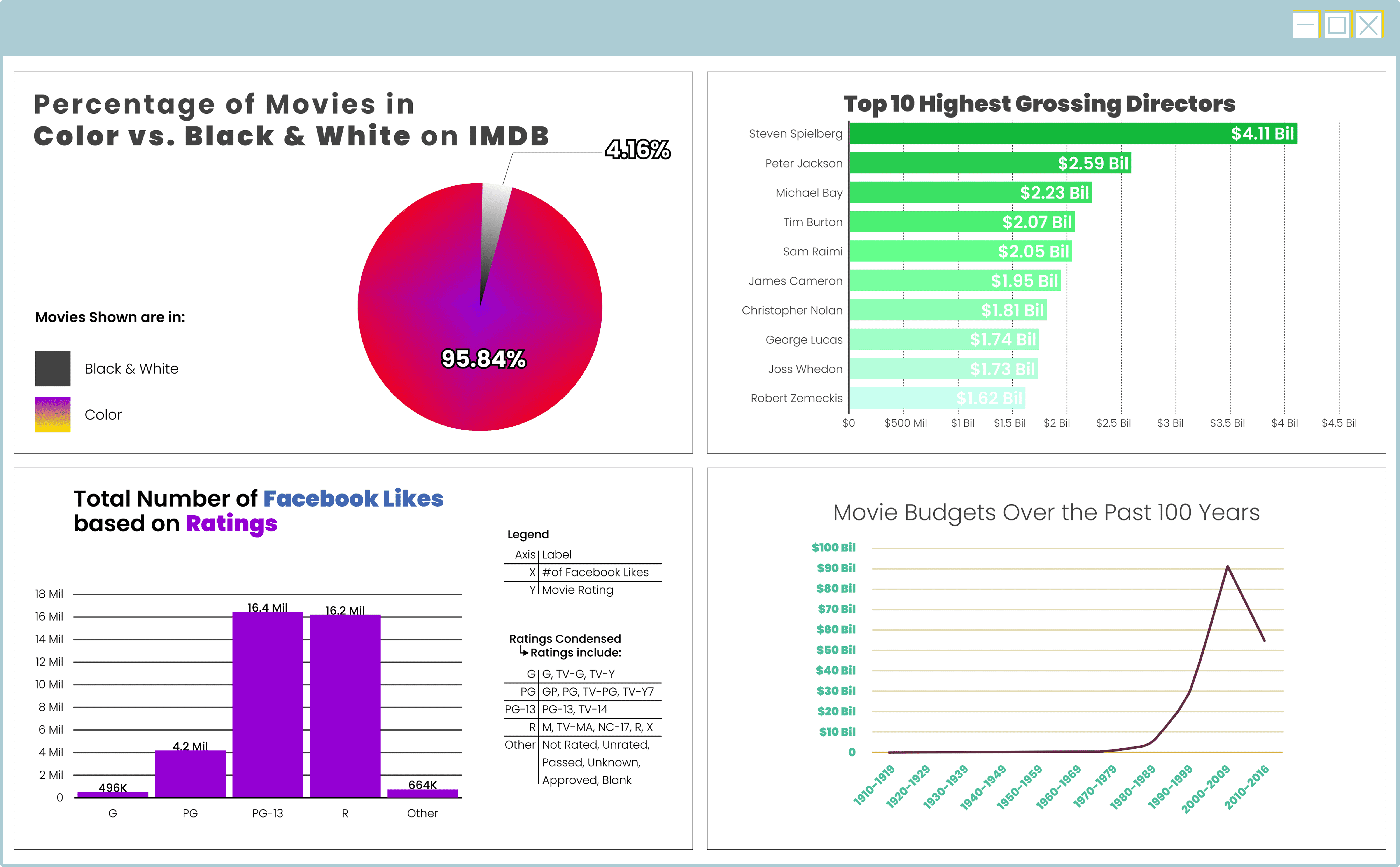Click the Christopher Nolan $1.81 Bil bar
Image resolution: width=1400 pixels, height=867 pixels.
tap(948, 310)
